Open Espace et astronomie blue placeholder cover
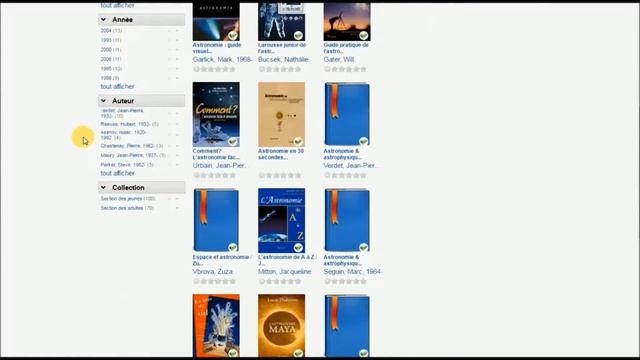Viewport: 640px width, 360px height. [216, 220]
